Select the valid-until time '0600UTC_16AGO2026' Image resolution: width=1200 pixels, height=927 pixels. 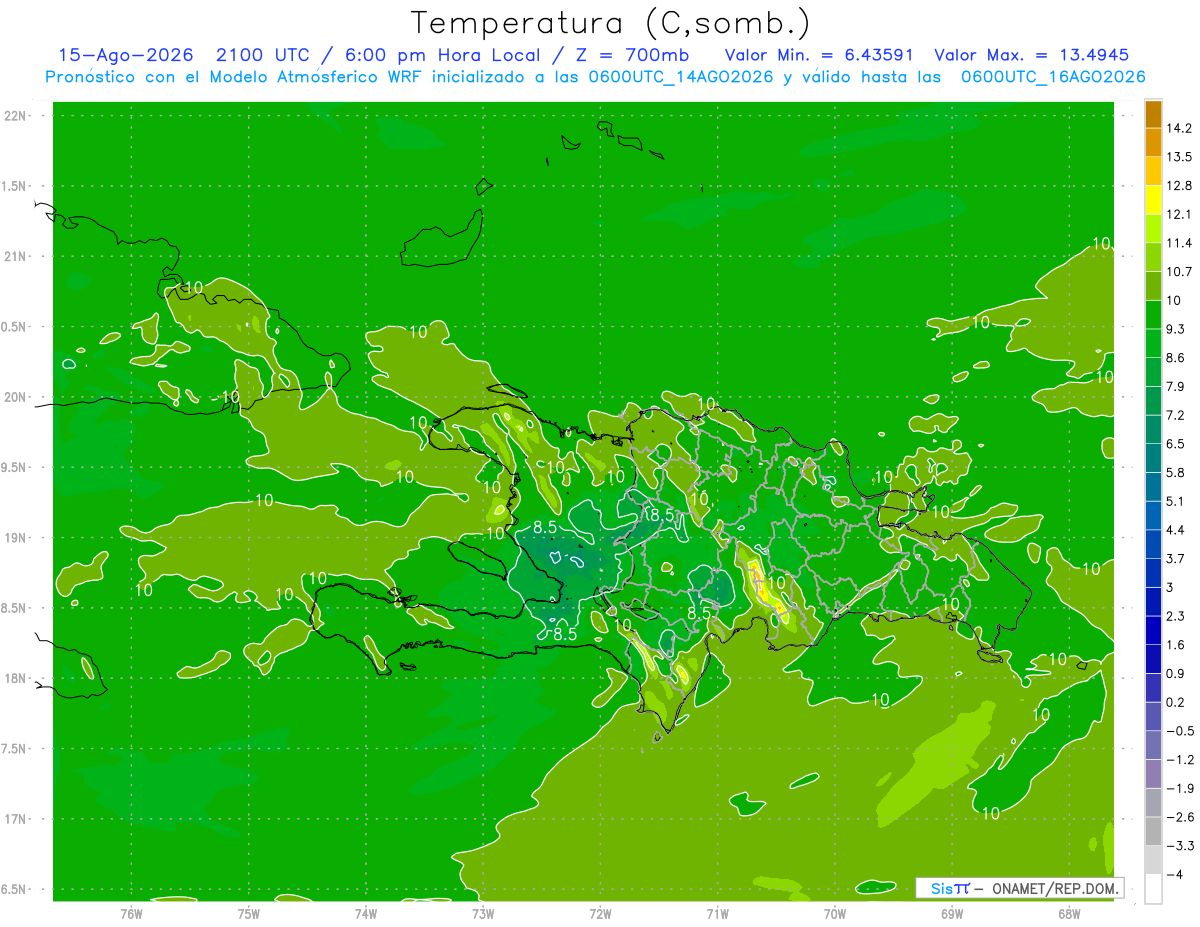pyautogui.click(x=1053, y=77)
